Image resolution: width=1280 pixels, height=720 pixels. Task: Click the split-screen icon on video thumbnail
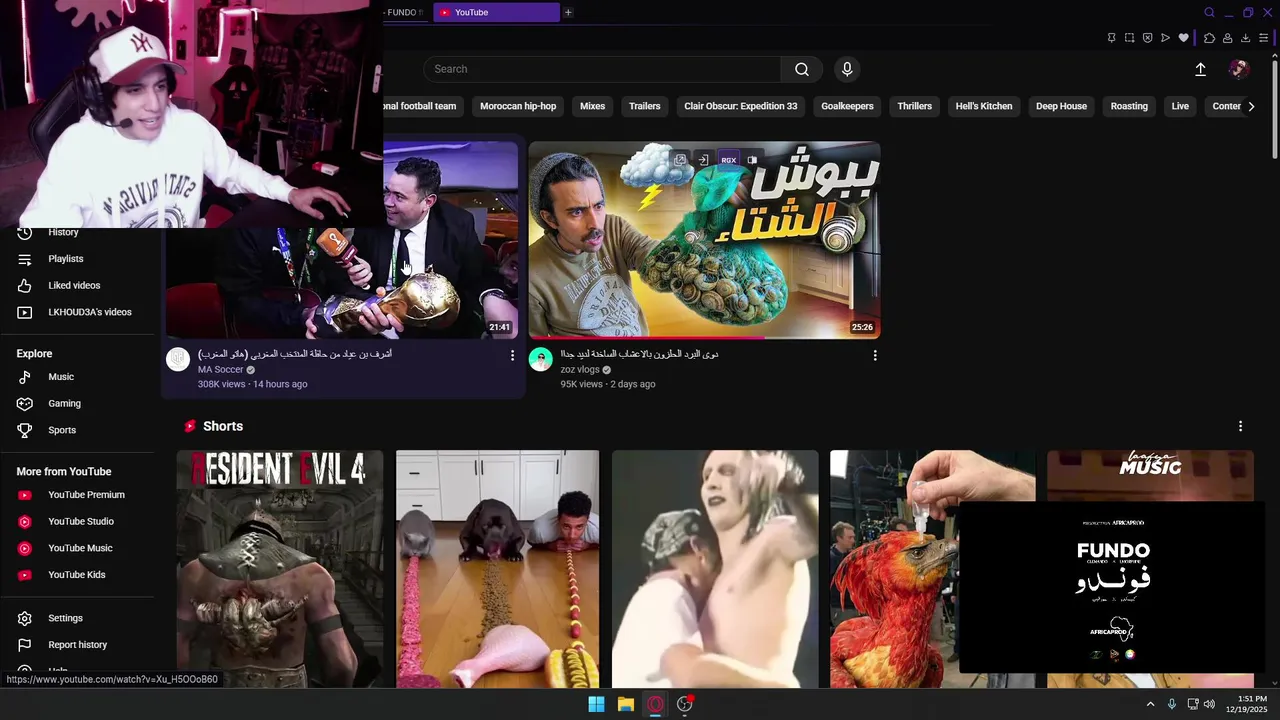point(752,160)
